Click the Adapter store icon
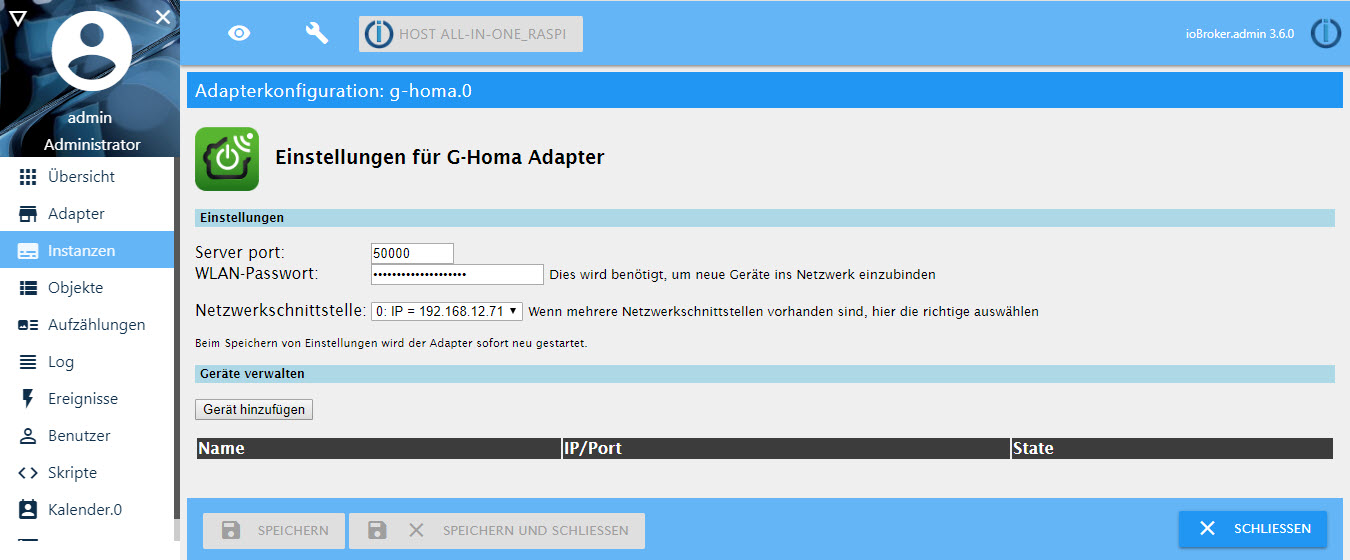Image resolution: width=1350 pixels, height=560 pixels. 28,214
